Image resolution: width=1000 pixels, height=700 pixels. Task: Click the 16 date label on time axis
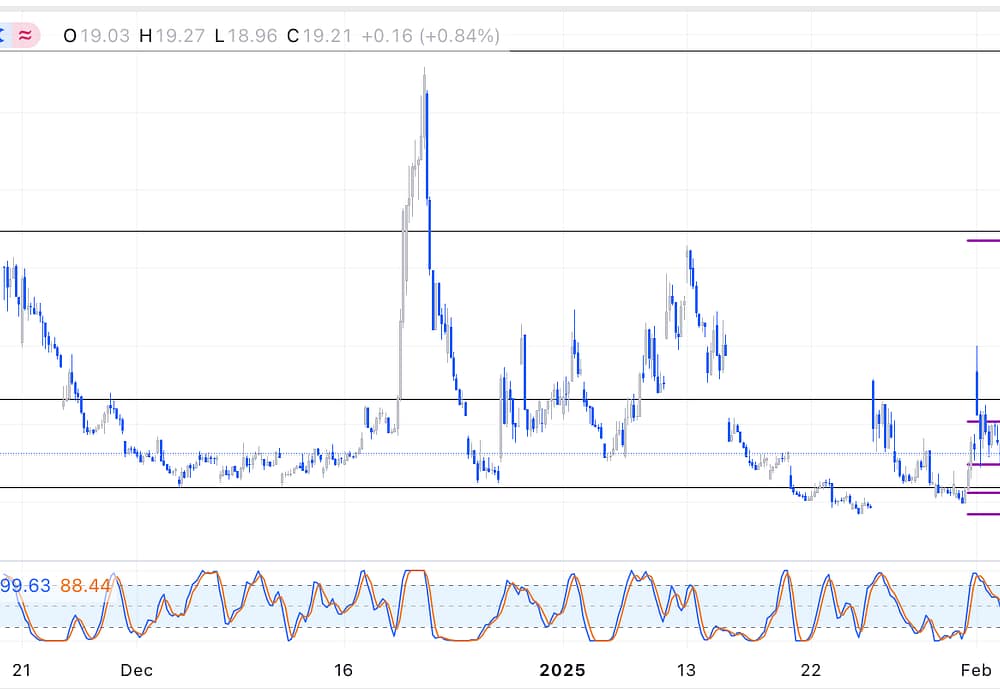343,669
